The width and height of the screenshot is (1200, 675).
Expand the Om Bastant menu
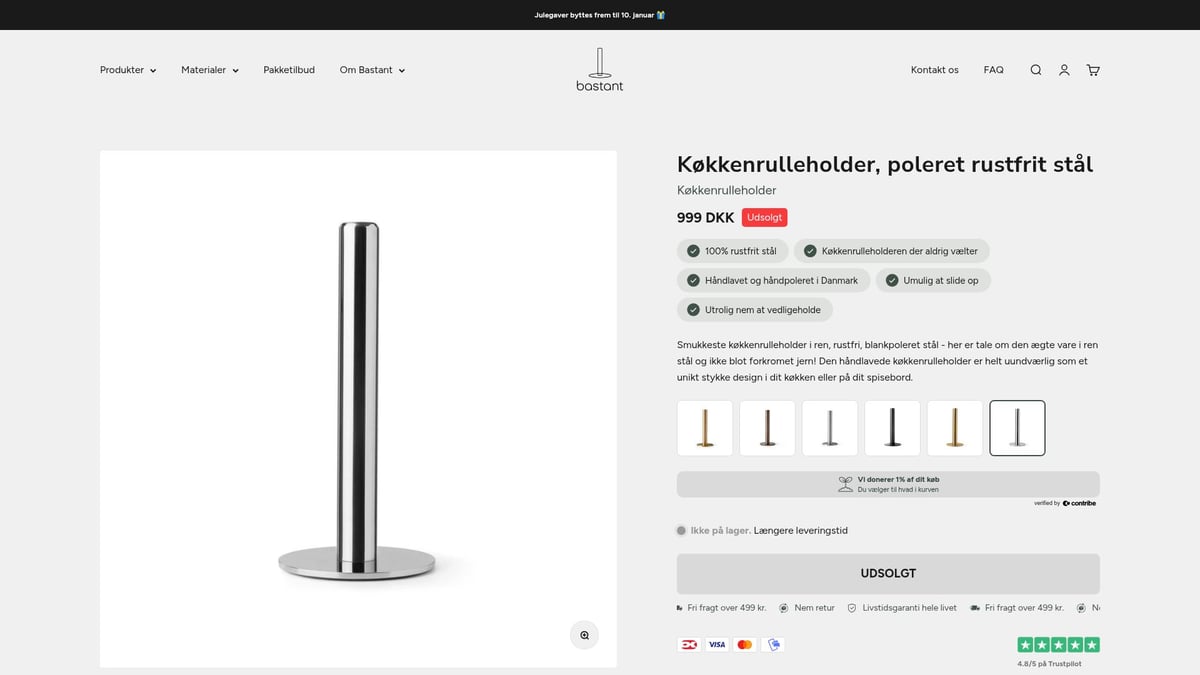[x=371, y=70]
